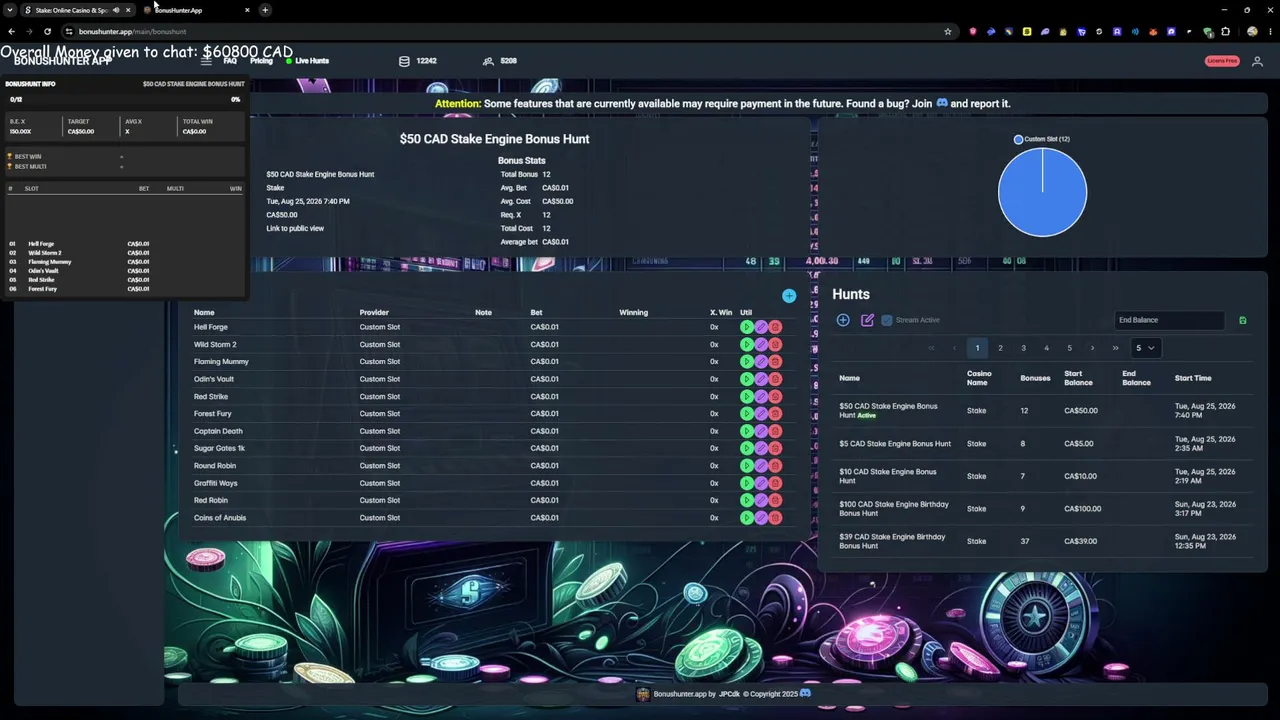Mute the Stake tab audio icon
This screenshot has width=1280, height=720.
(x=116, y=10)
